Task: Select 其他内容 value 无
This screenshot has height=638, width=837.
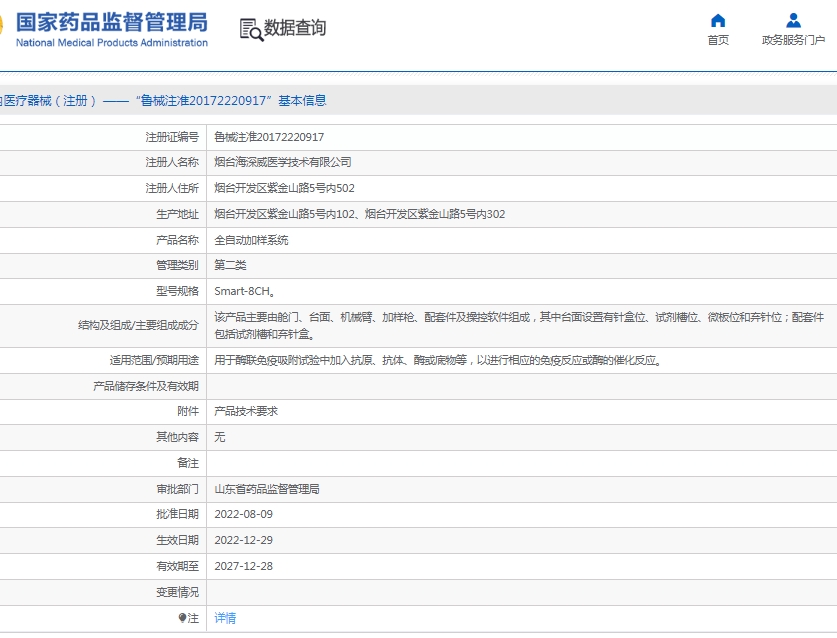Action: point(219,437)
